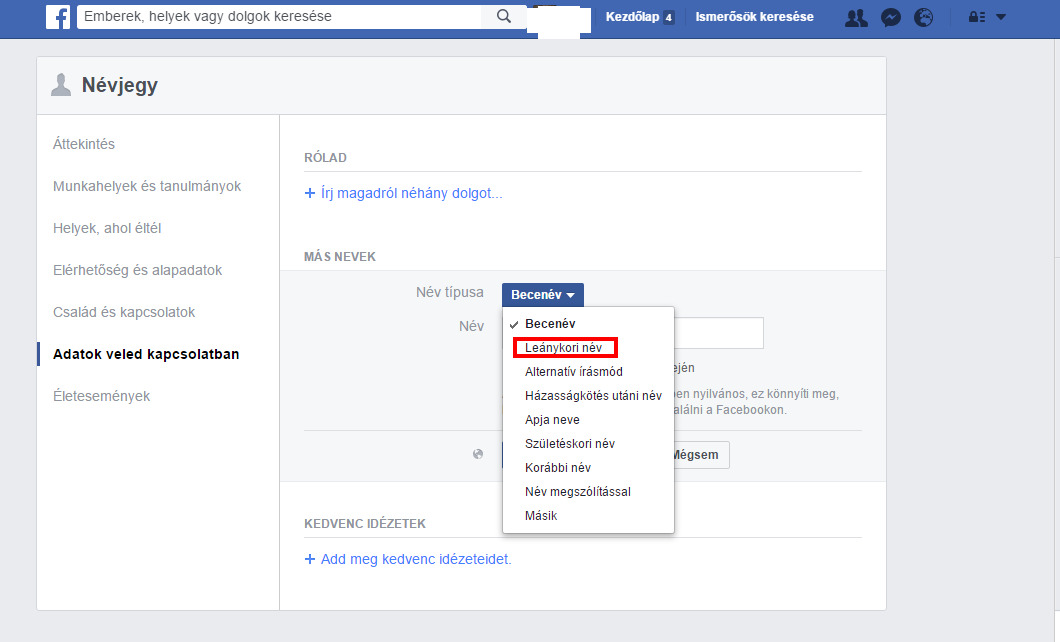The image size is (1060, 642).
Task: Click the Névjegy heading
Action: click(120, 85)
